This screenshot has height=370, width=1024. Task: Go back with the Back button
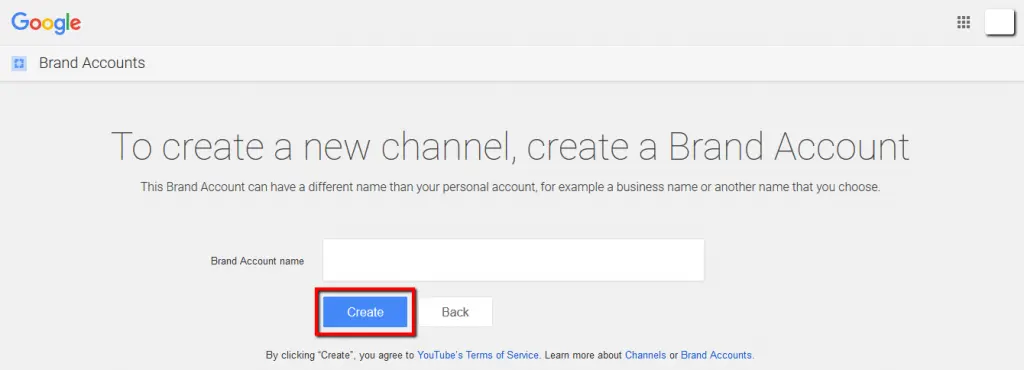[455, 312]
